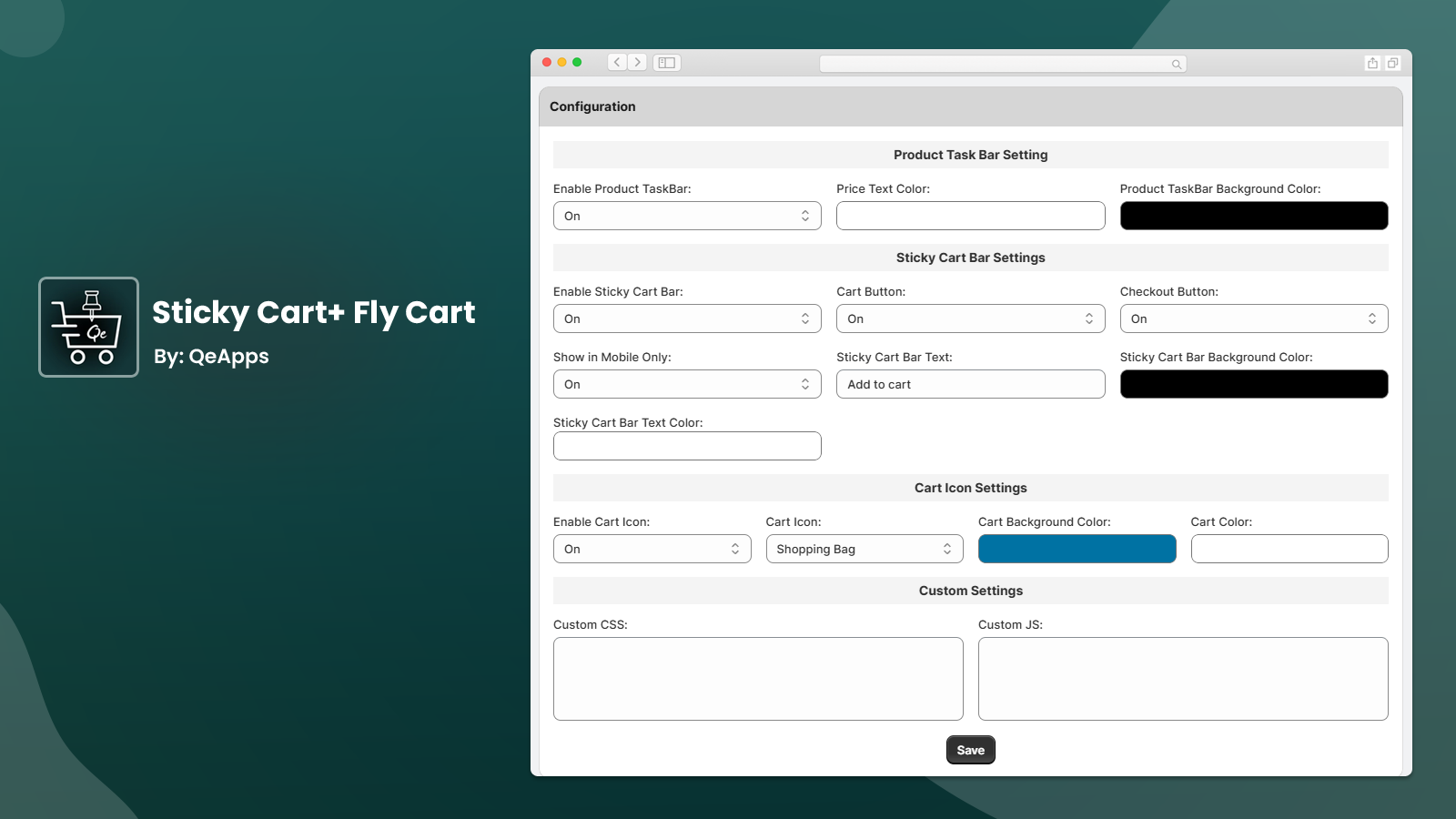1456x819 pixels.
Task: Click the Custom Settings heading
Action: [x=971, y=591]
